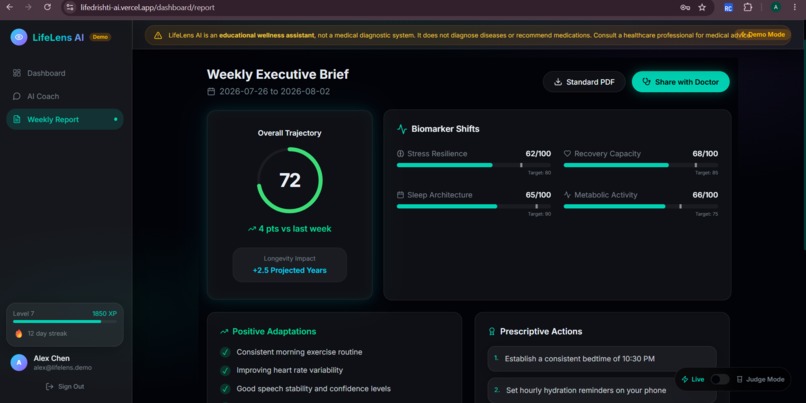Click the Weekly Report document icon
Screen dimensions: 806x403
tap(17, 119)
